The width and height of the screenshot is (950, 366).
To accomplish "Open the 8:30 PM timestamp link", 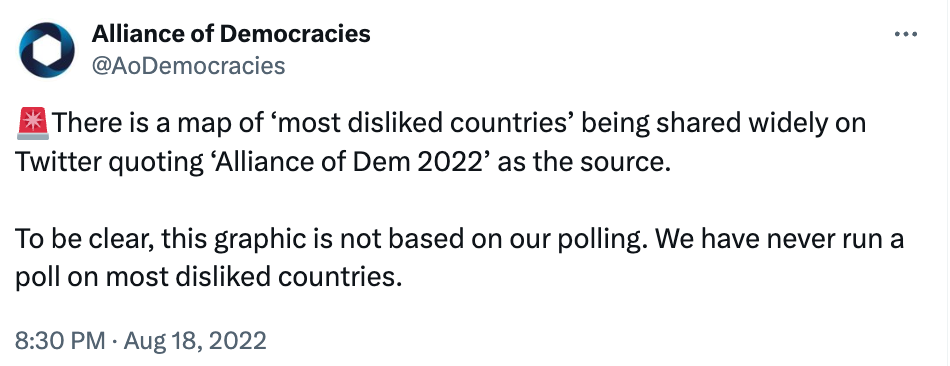I will pos(59,341).
